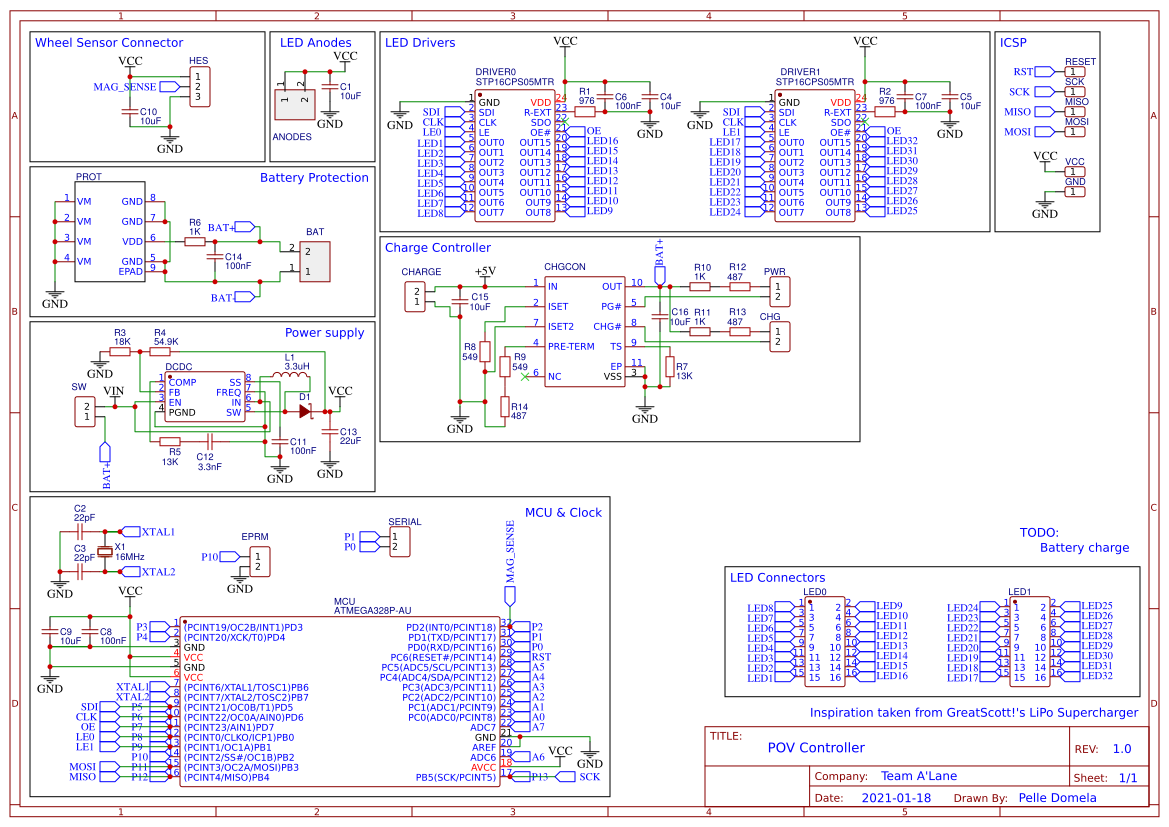Click the SERIAL connector symbol
The image size is (1169, 827).
coord(399,541)
